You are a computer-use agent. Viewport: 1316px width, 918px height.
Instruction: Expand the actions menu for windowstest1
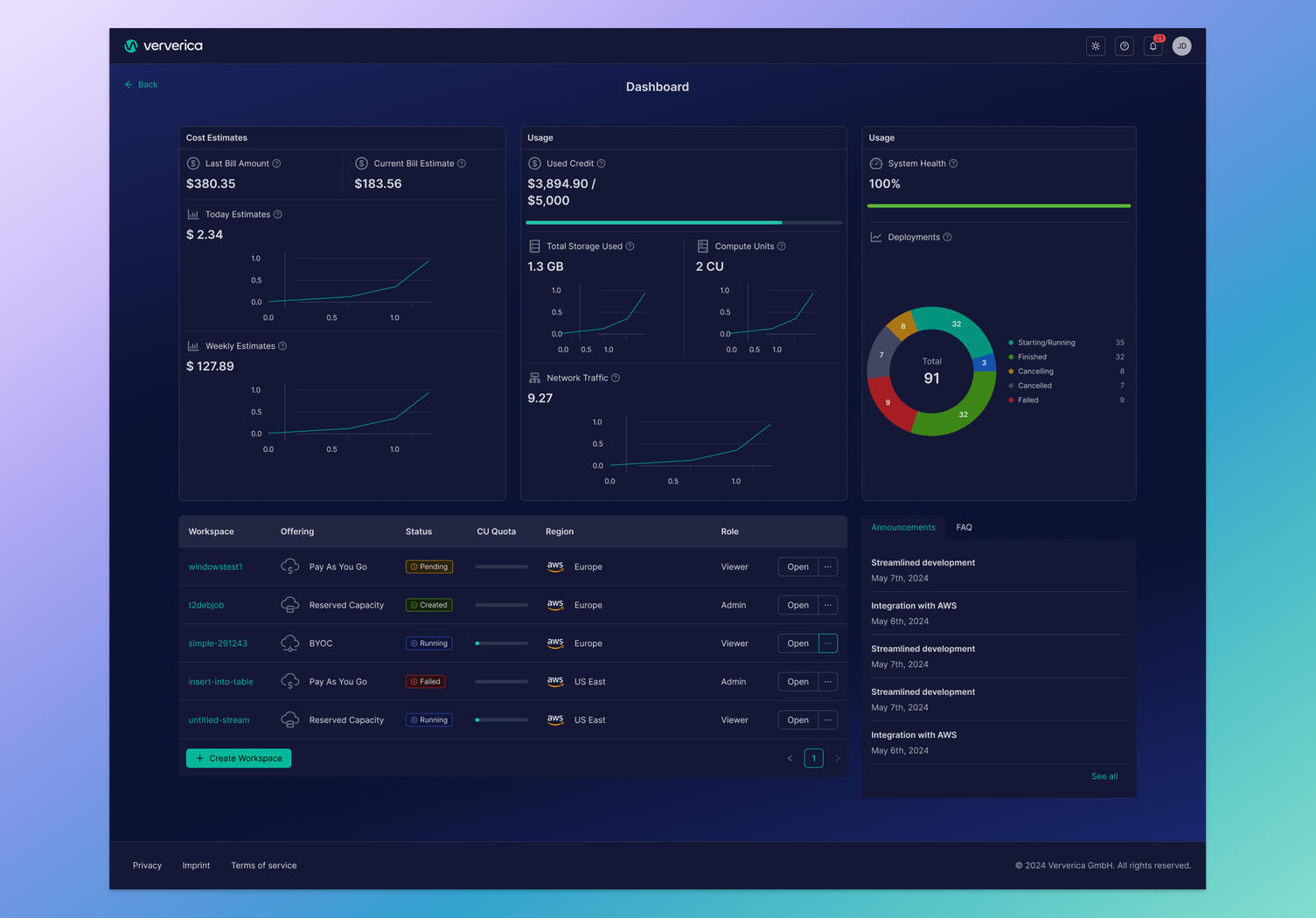(827, 567)
